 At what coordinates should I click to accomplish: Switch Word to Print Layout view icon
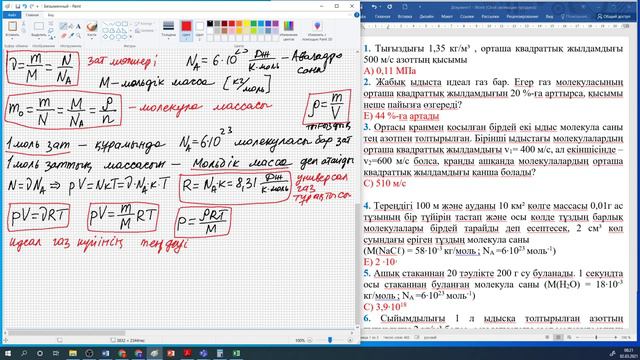558,338
